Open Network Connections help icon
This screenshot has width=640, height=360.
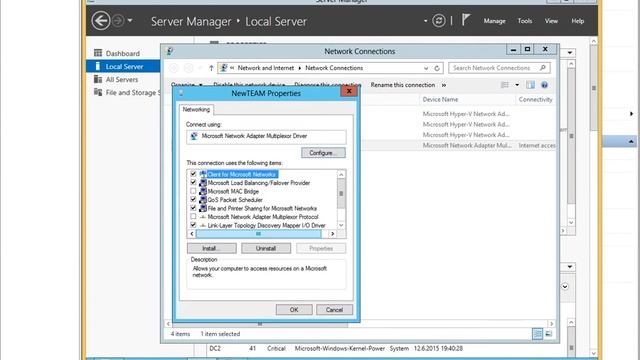pos(544,85)
